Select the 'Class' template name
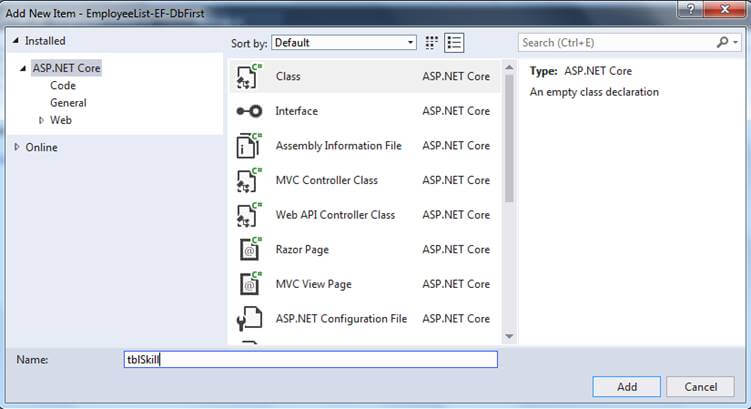751x409 pixels. point(288,77)
